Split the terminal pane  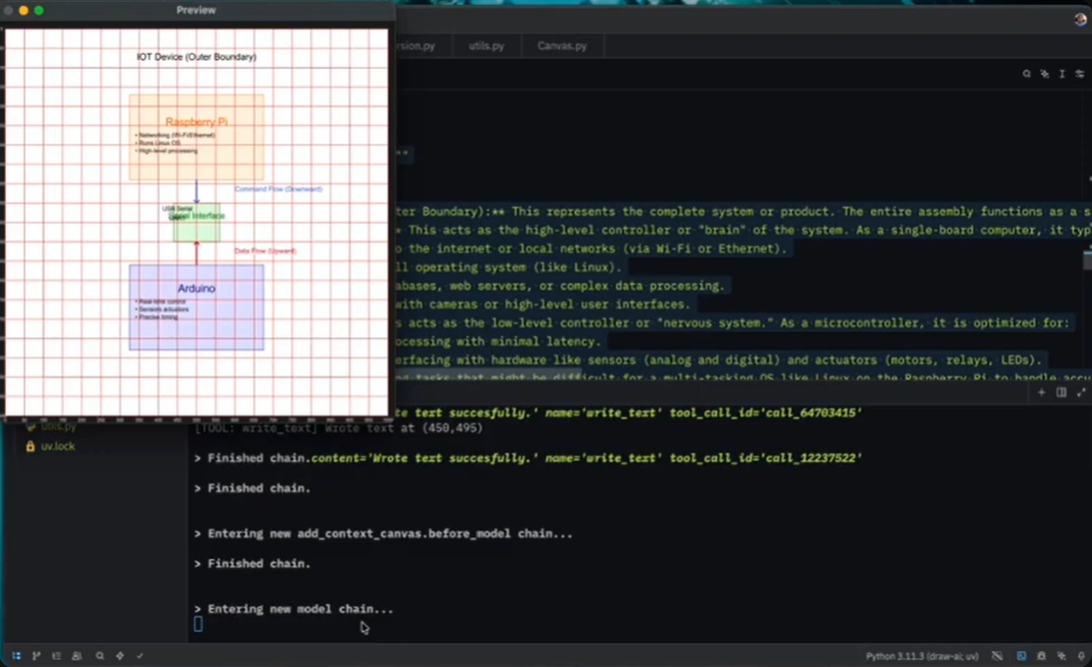[x=1061, y=393]
